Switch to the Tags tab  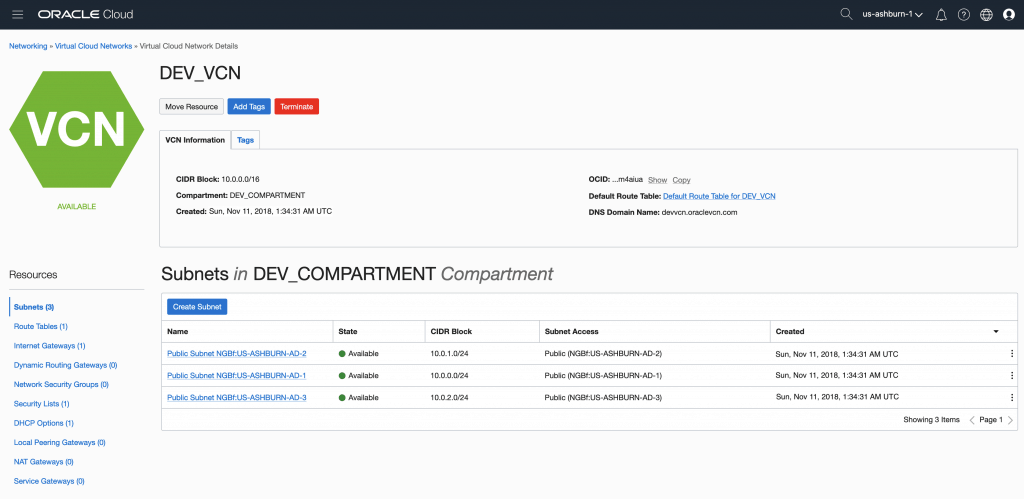click(245, 140)
